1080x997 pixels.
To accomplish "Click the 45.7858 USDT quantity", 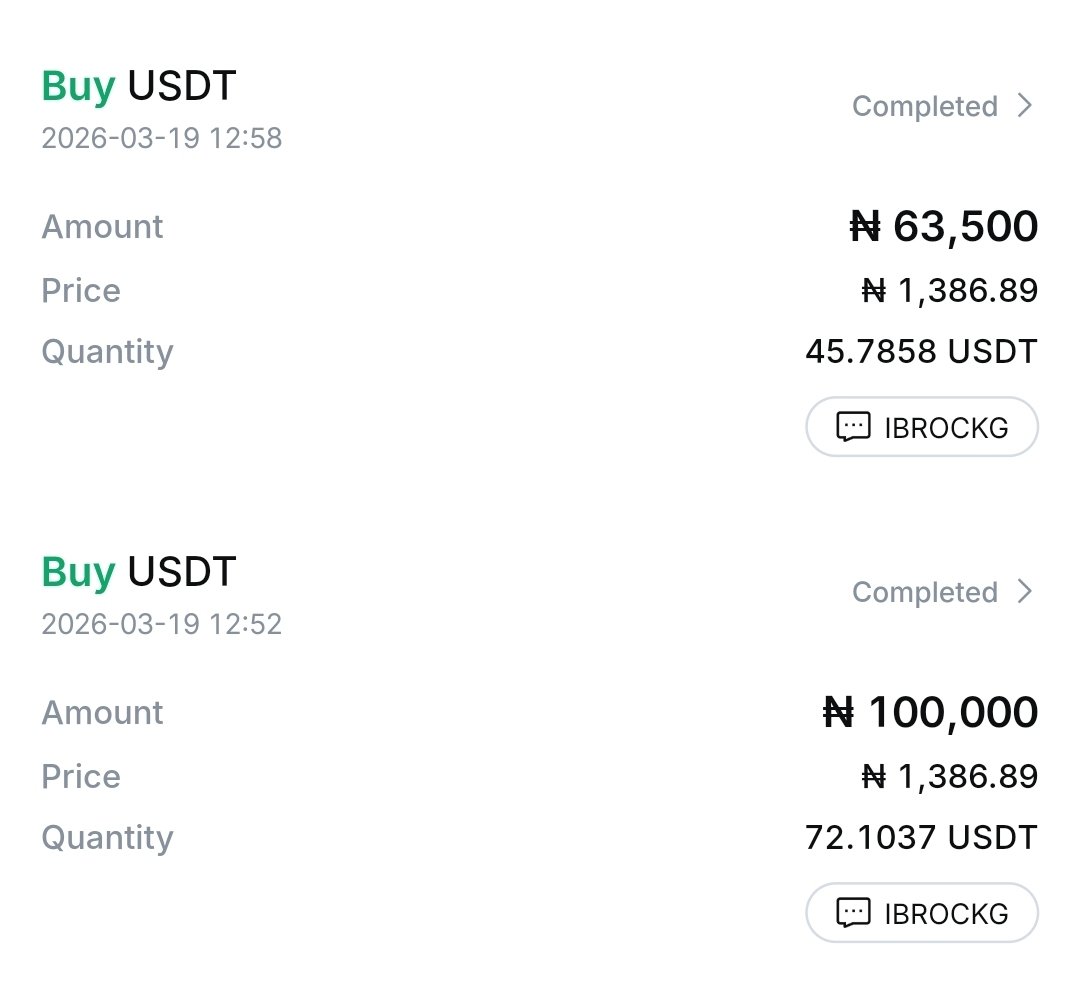I will point(921,352).
